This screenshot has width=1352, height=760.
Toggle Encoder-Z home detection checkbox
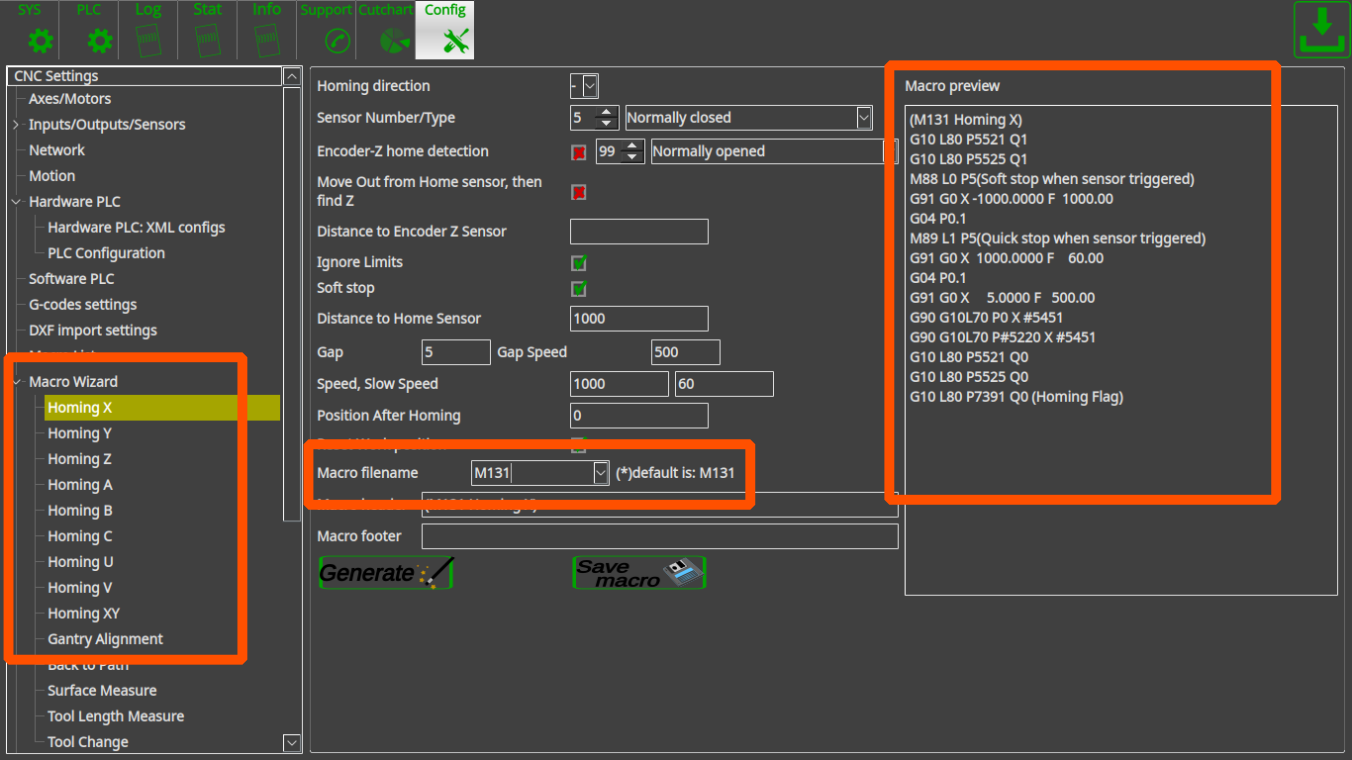pyautogui.click(x=579, y=152)
